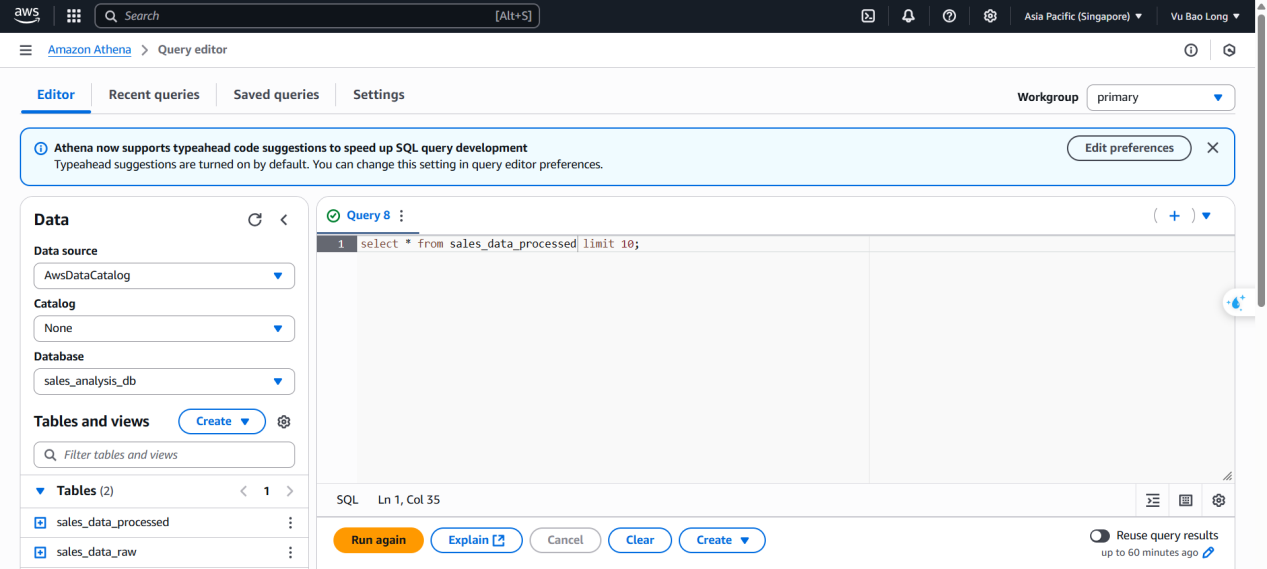This screenshot has height=569, width=1267.
Task: Open the Create dropdown next to Clear
Action: tap(722, 540)
